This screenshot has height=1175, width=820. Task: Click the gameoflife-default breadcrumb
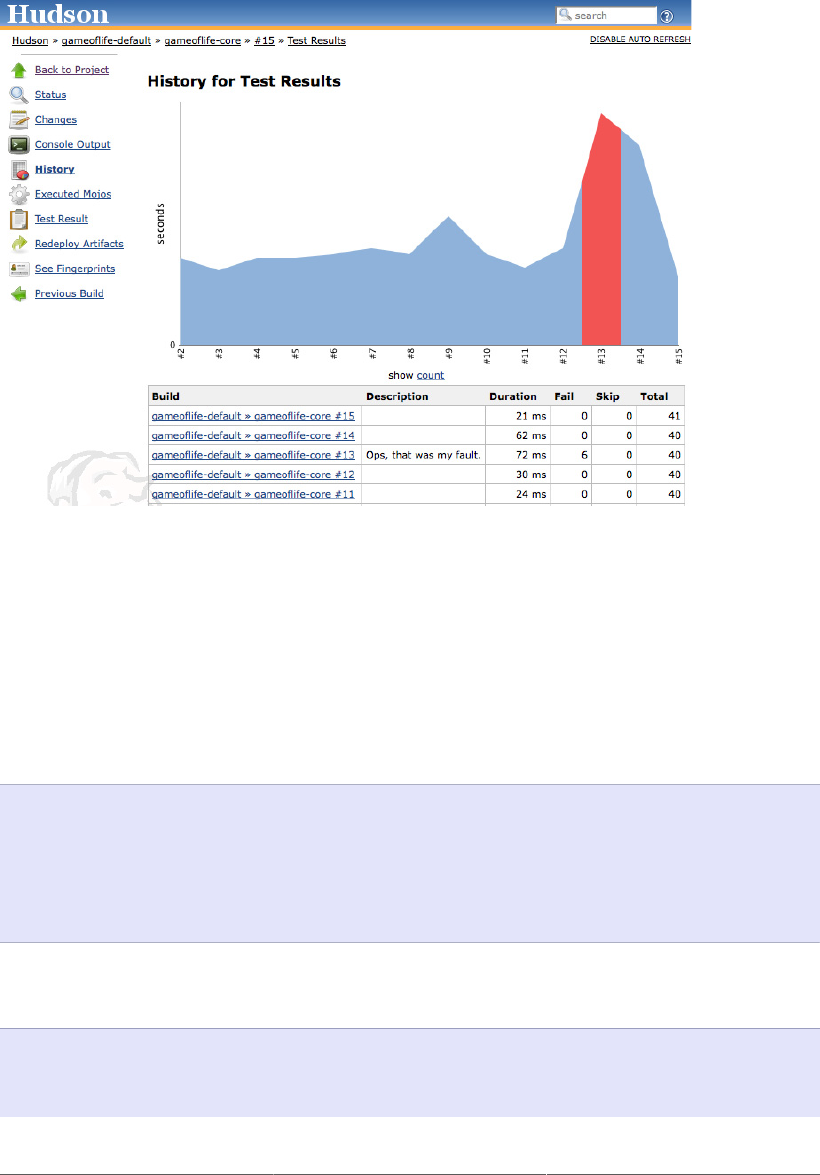point(106,40)
